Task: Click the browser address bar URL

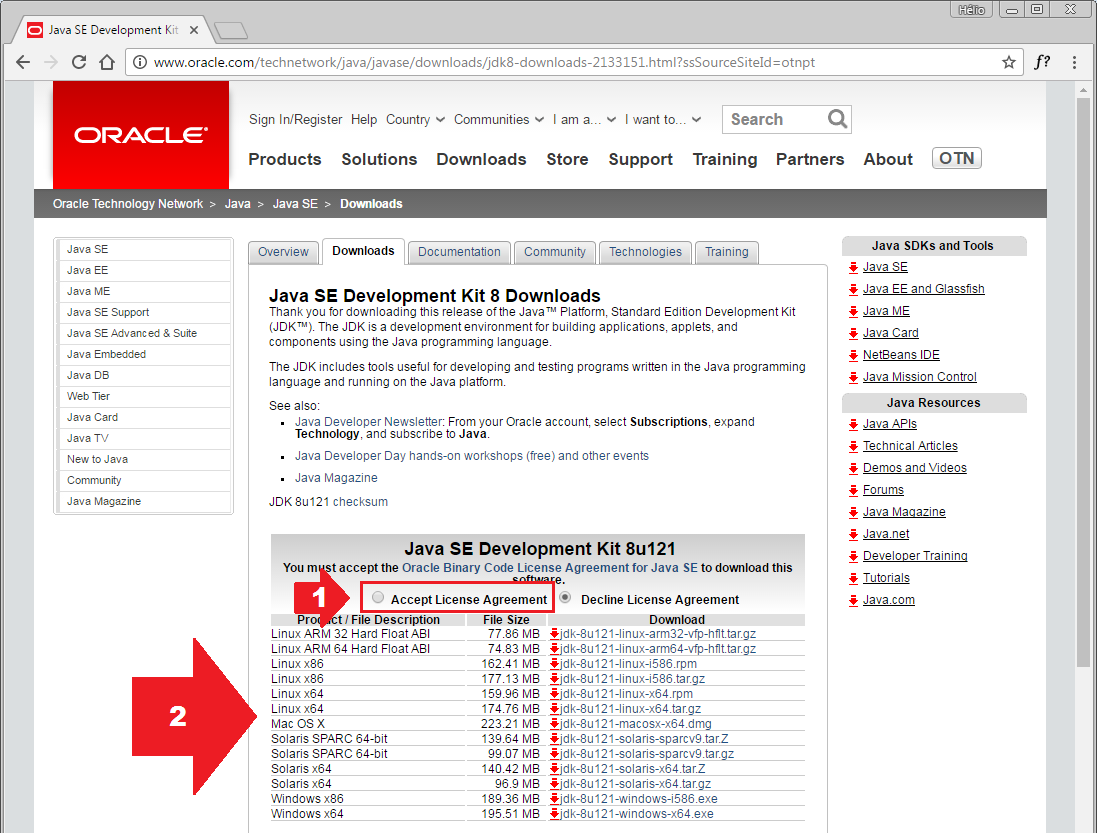Action: click(x=484, y=62)
